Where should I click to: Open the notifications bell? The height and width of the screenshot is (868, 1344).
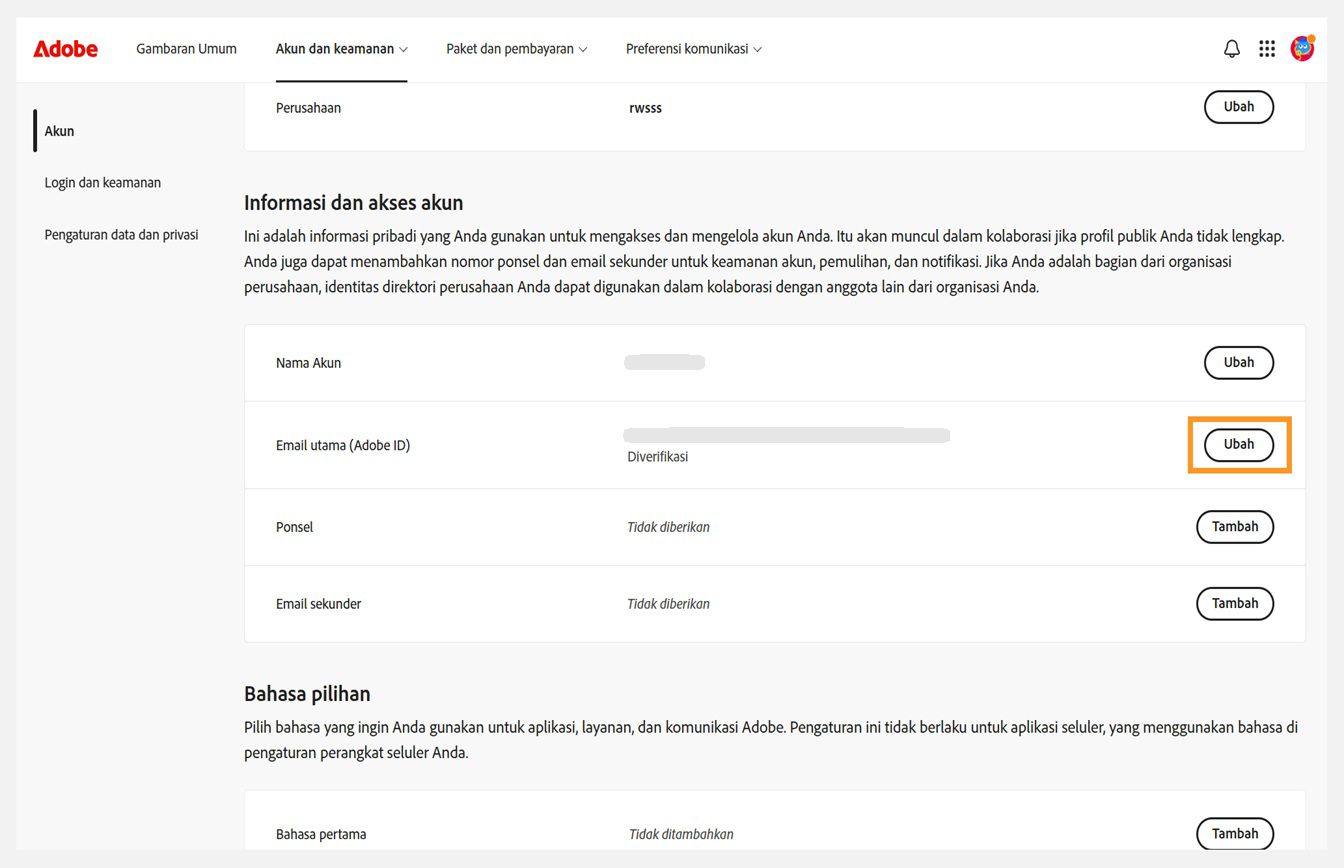[x=1231, y=48]
